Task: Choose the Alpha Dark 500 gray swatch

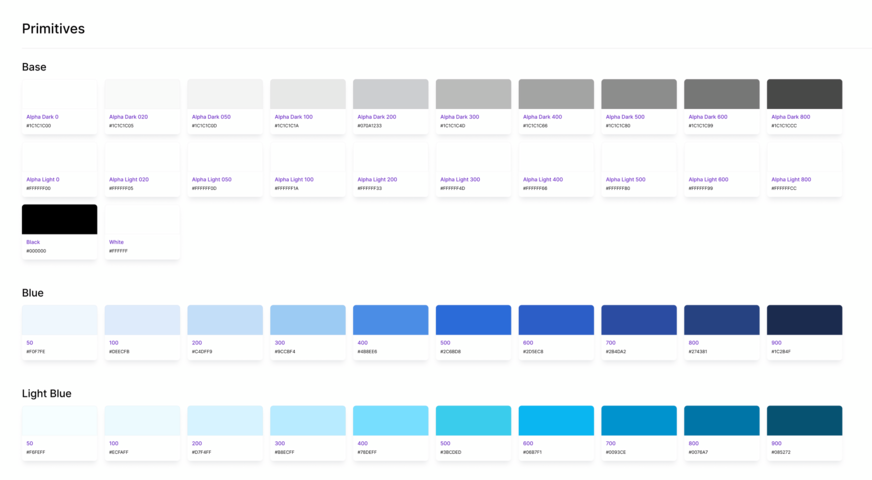Action: [x=638, y=94]
